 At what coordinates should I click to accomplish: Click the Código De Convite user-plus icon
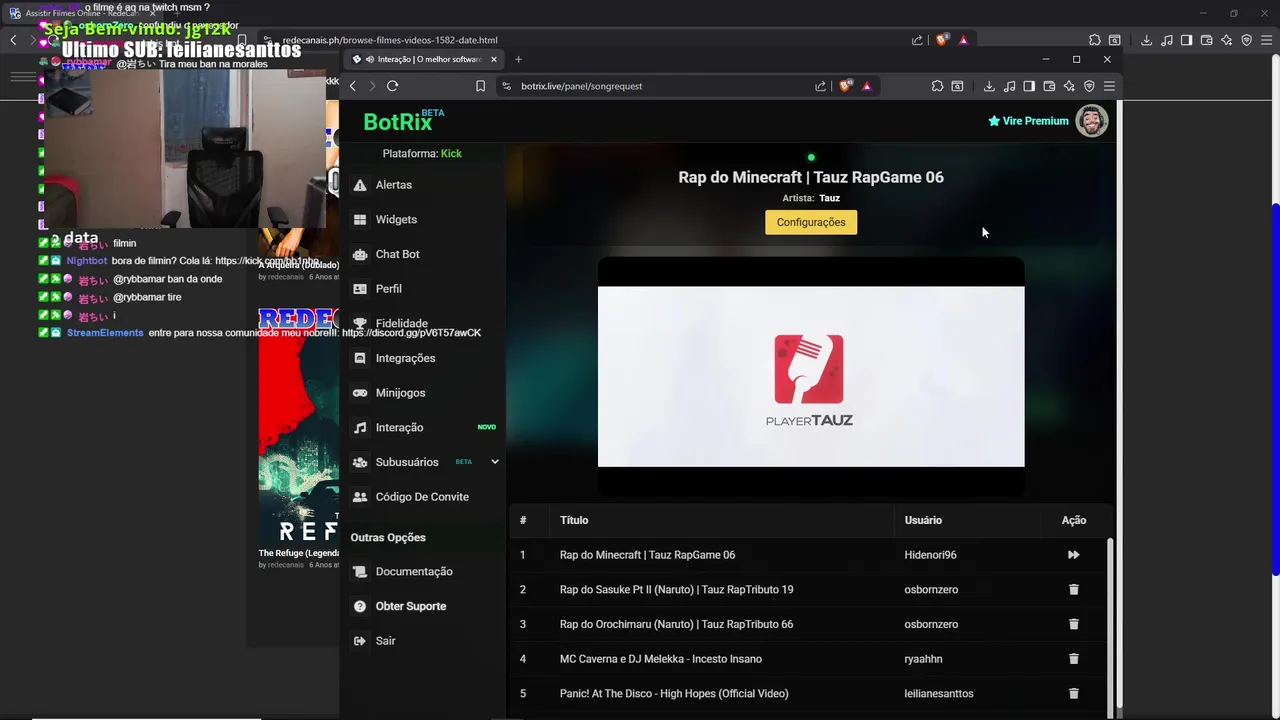click(x=360, y=497)
